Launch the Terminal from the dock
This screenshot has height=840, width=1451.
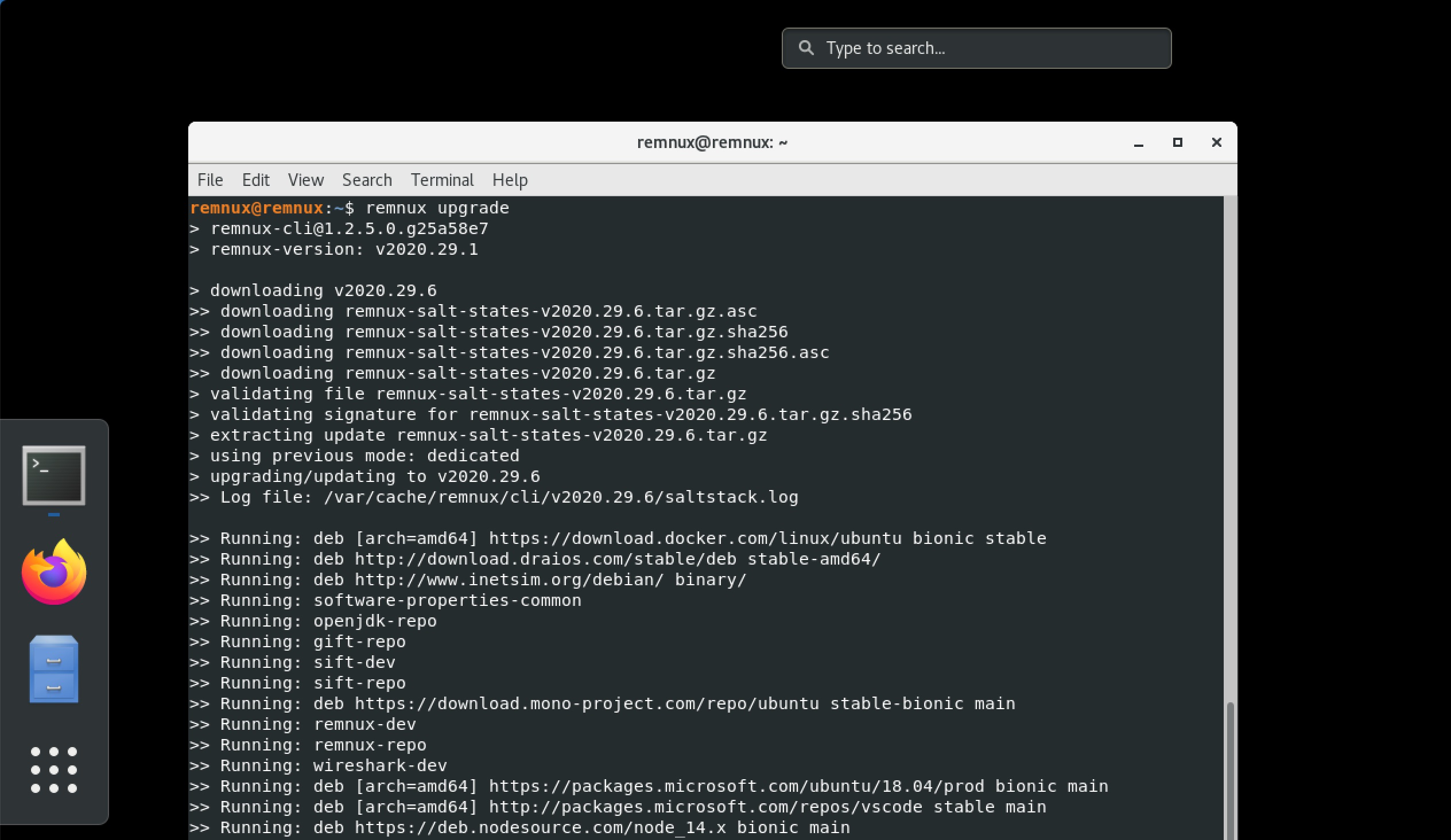[x=53, y=476]
